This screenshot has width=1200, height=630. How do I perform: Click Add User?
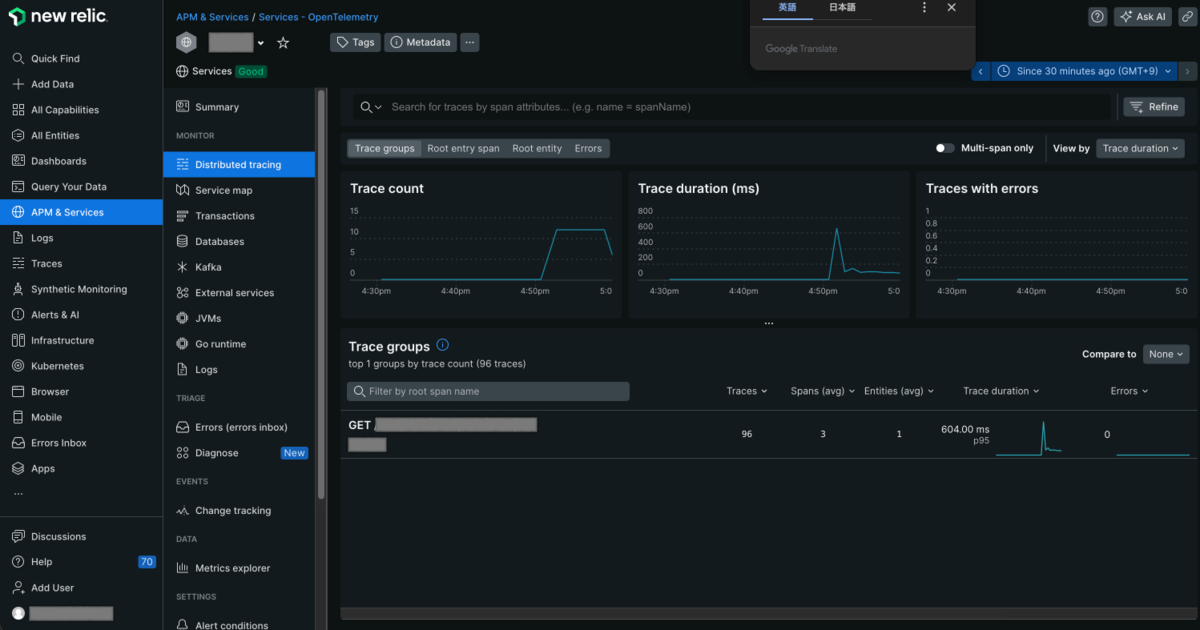tap(52, 588)
